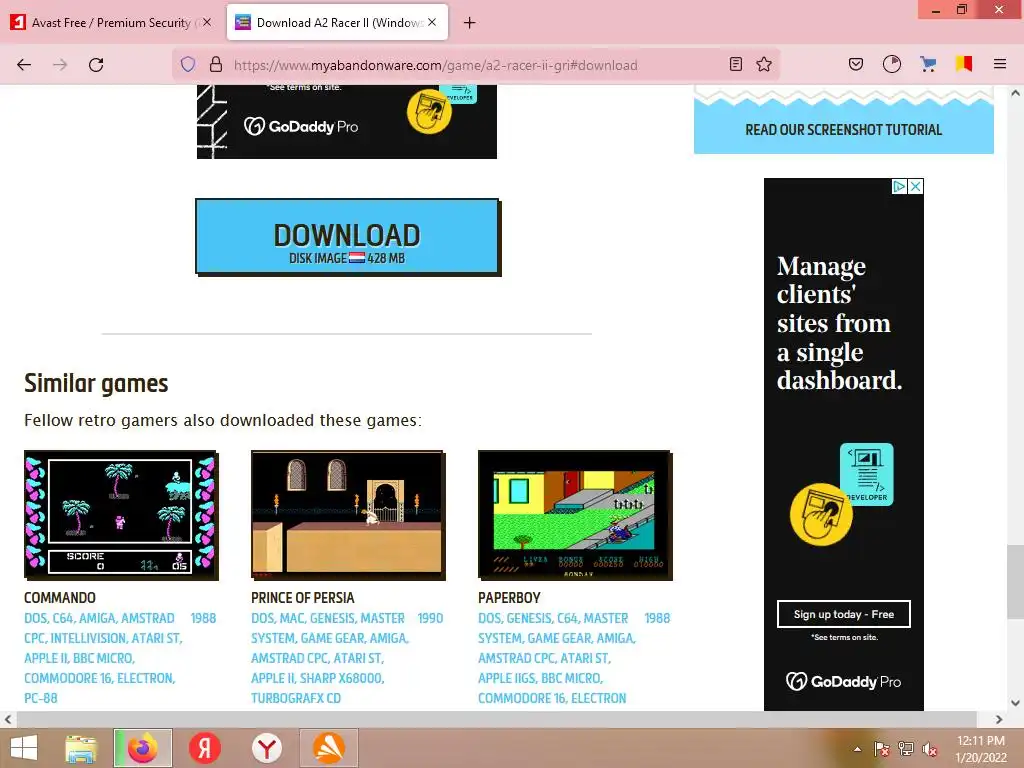
Task: Open READ OUR SCREENSHOT TUTORIAL banner
Action: click(844, 129)
